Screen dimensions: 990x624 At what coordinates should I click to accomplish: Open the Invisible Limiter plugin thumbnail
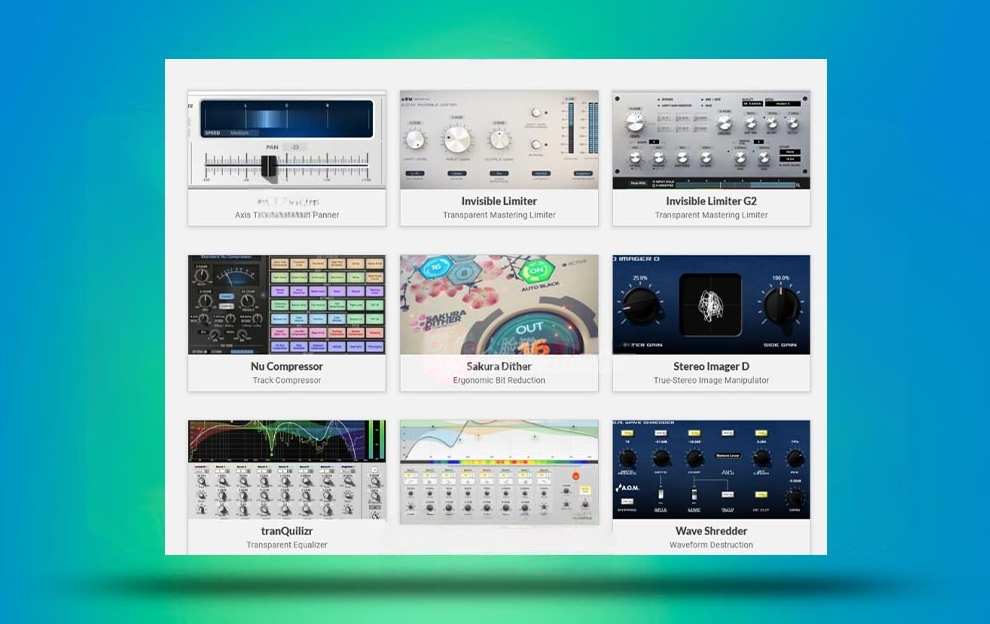click(x=499, y=140)
